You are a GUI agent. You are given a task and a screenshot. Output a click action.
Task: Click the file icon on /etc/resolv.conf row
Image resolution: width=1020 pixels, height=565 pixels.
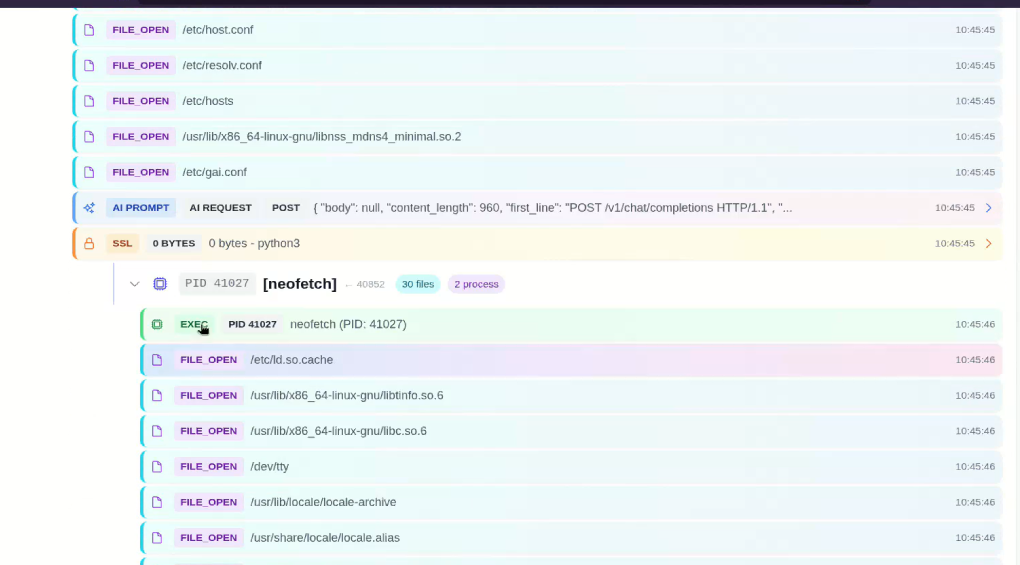[x=89, y=66]
